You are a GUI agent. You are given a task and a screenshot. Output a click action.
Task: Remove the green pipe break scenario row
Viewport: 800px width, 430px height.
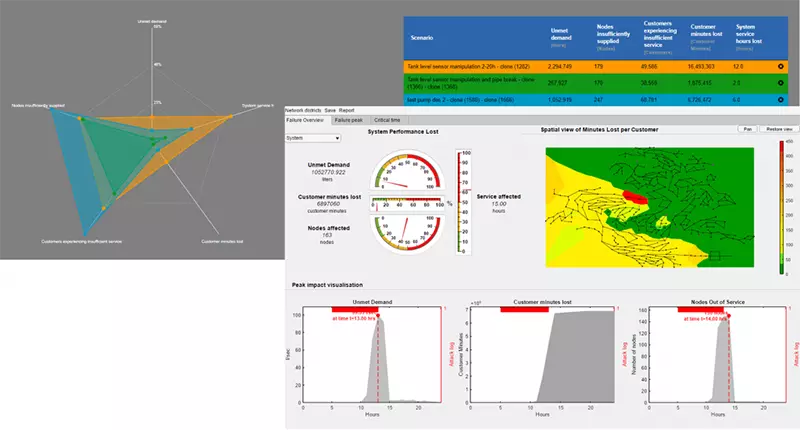(x=780, y=83)
